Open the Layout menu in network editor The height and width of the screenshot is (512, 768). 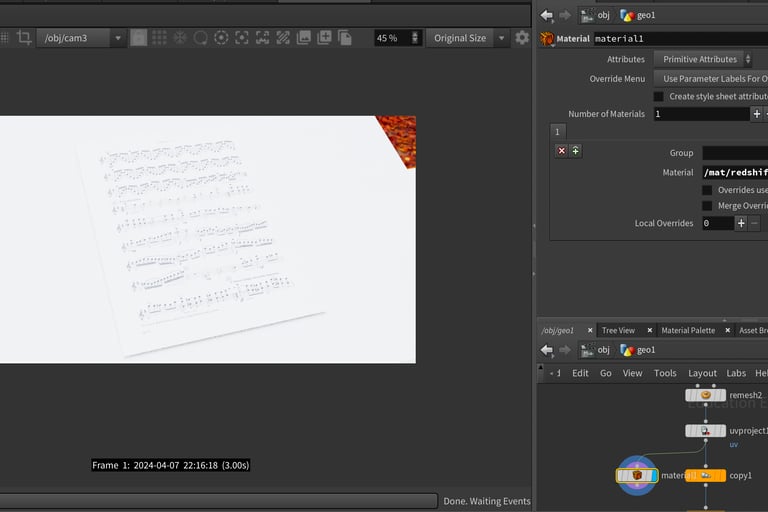click(x=702, y=373)
